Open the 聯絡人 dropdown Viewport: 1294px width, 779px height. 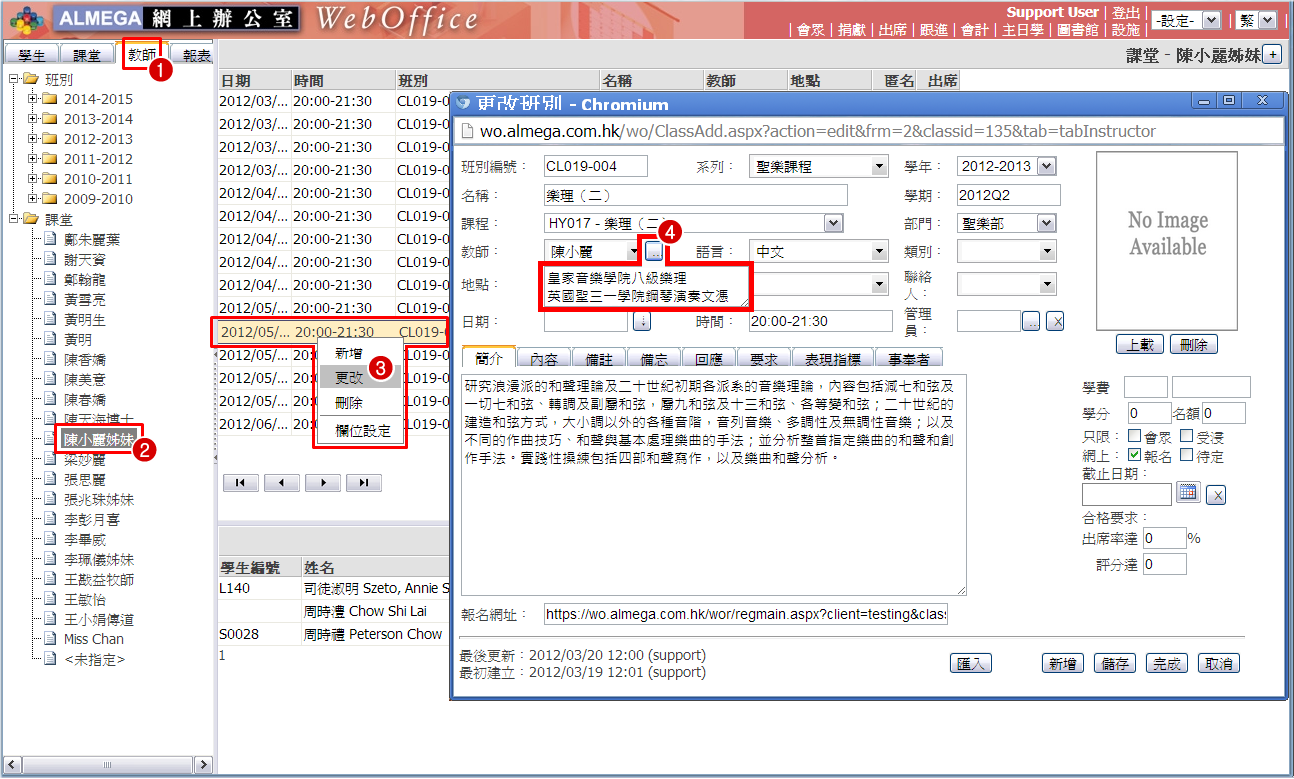point(1006,285)
